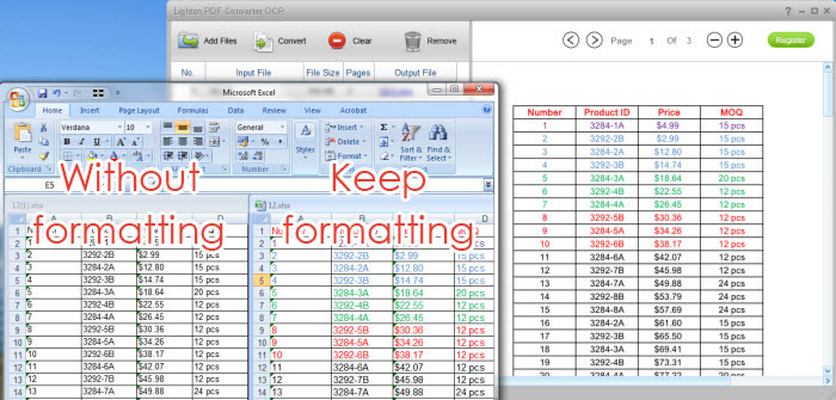Save the workbook from Quick Access Toolbar
Image resolution: width=836 pixels, height=400 pixels.
(43, 93)
